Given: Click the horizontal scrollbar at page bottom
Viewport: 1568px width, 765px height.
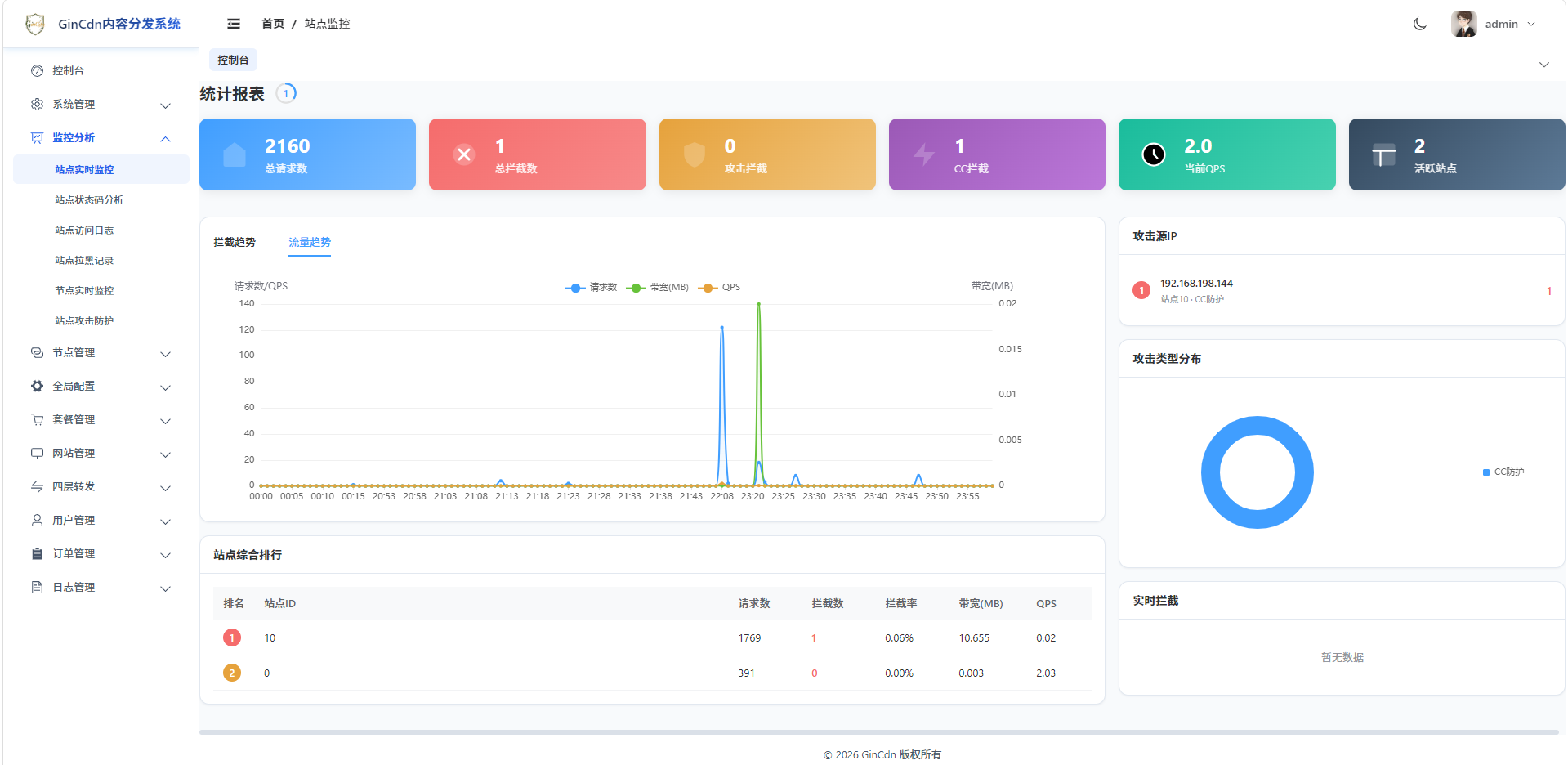Looking at the screenshot, I should click(878, 732).
